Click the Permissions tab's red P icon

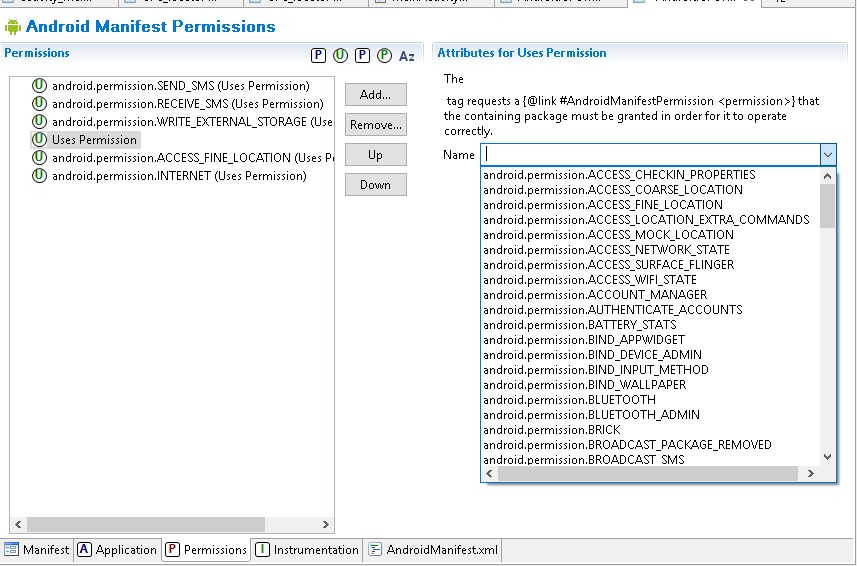tap(172, 549)
